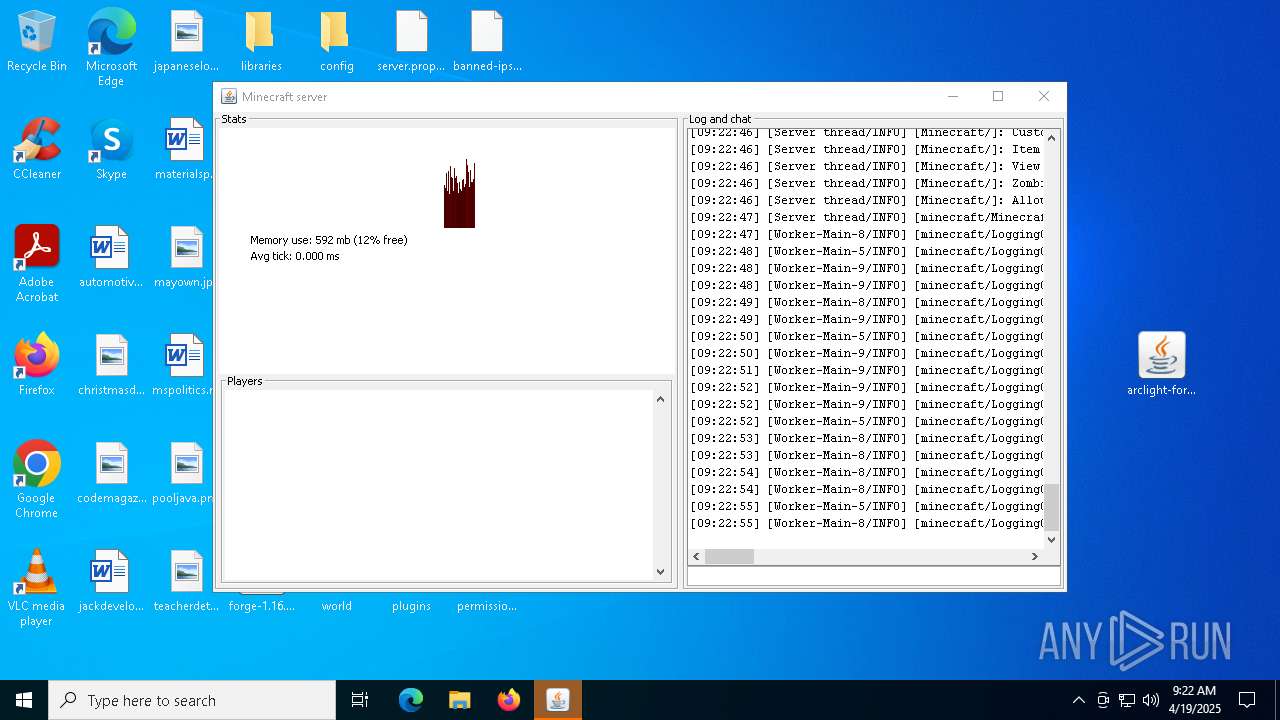Image resolution: width=1280 pixels, height=720 pixels.
Task: Select the forge-1.16... file label
Action: click(x=262, y=606)
